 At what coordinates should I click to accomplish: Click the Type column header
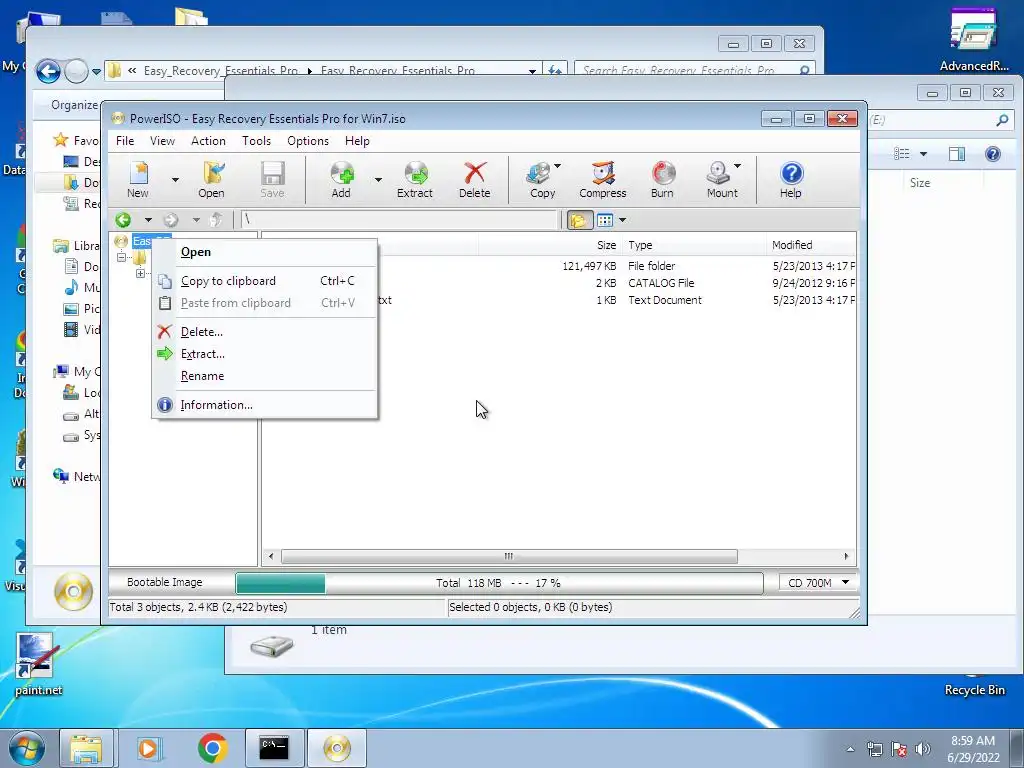click(694, 246)
